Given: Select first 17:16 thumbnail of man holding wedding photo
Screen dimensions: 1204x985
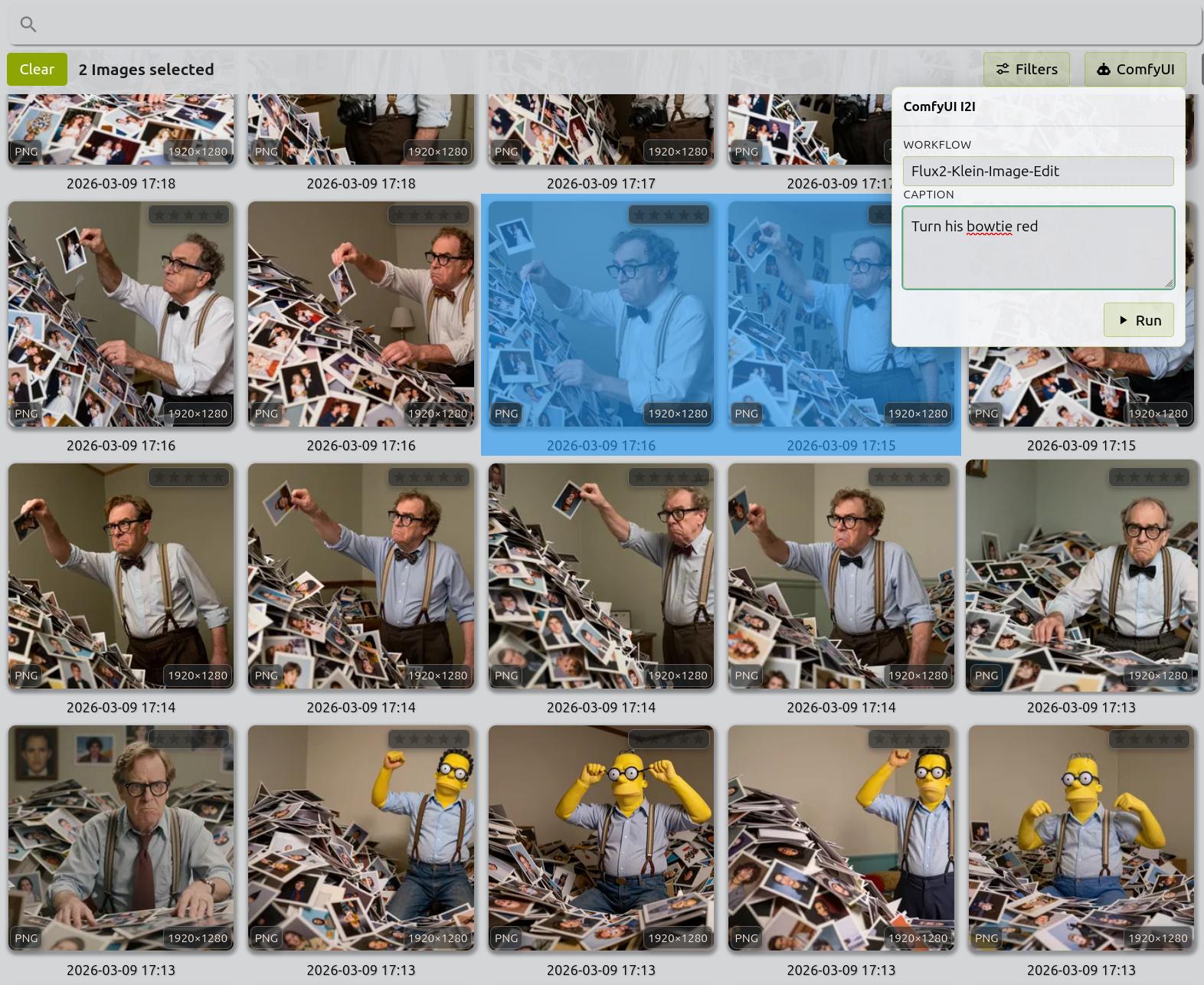Looking at the screenshot, I should [121, 314].
